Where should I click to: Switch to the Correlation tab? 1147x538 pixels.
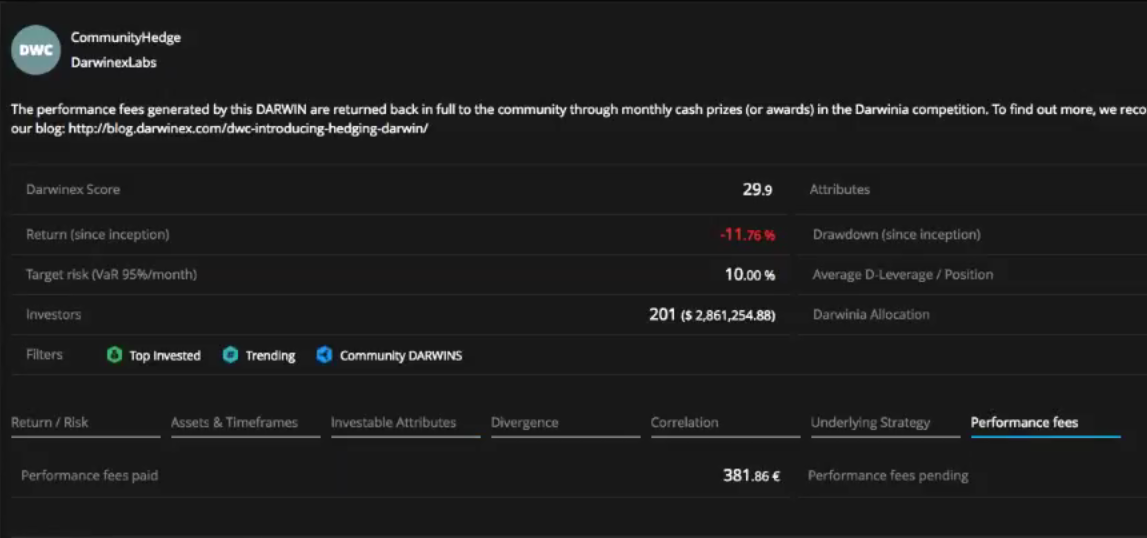[725, 423]
